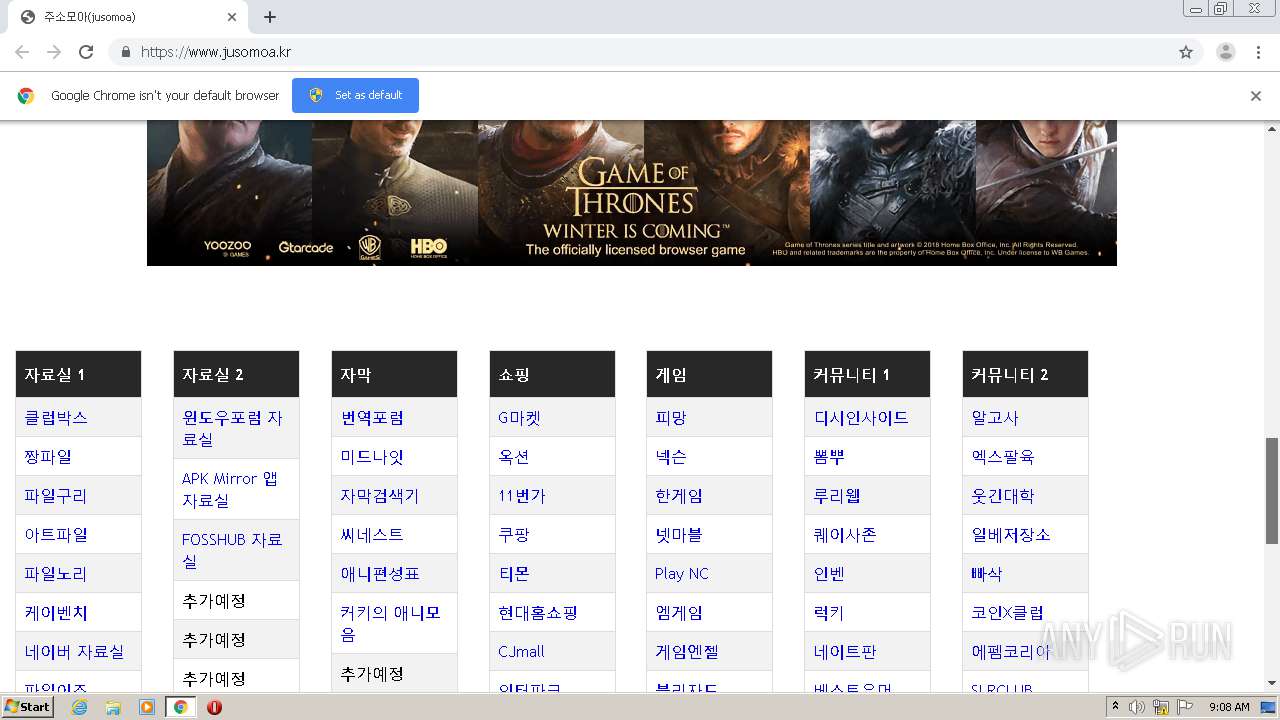Reload the jusomoa page
Screen dimensions: 1280x720
[86, 52]
